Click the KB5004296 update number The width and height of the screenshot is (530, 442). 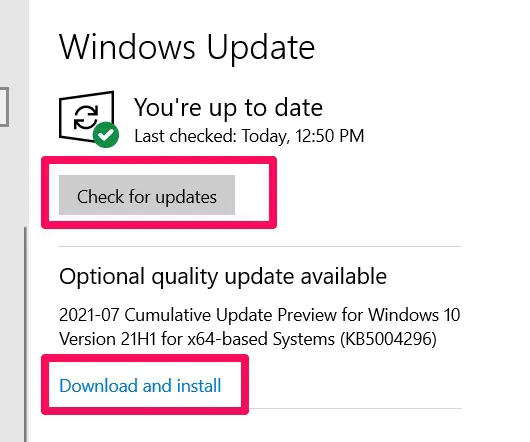(x=388, y=339)
